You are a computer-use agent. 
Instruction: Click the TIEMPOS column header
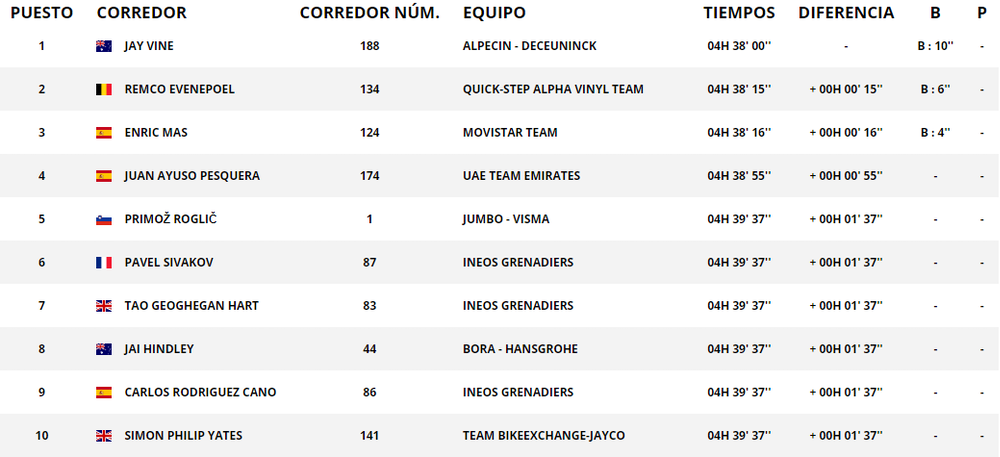pos(739,13)
